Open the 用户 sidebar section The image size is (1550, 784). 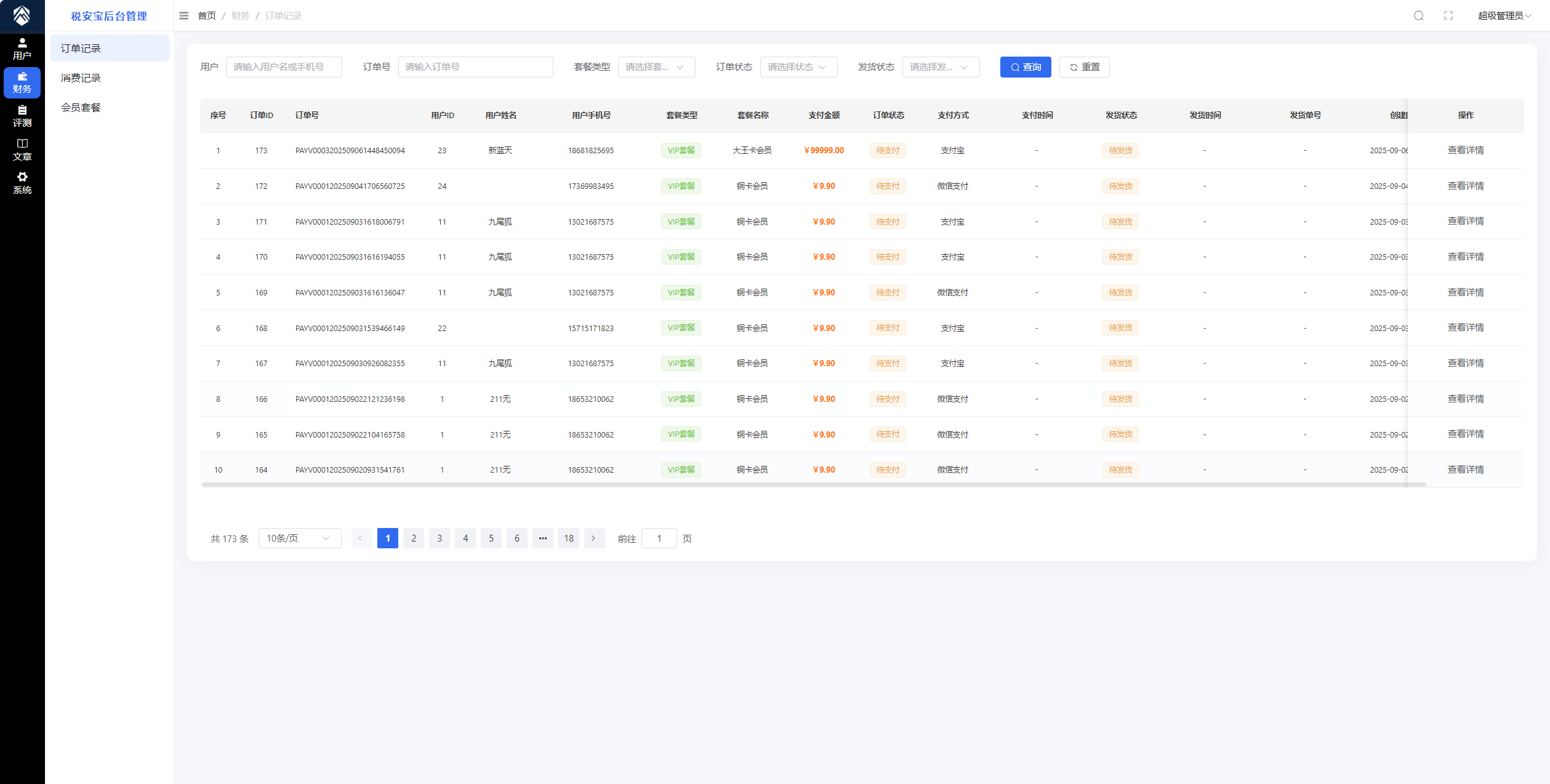(x=22, y=49)
